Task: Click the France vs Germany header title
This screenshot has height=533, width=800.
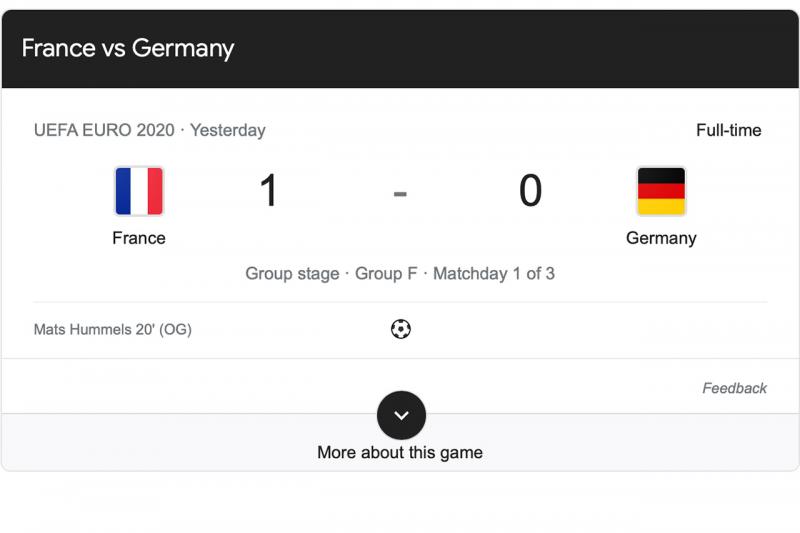Action: click(x=128, y=48)
